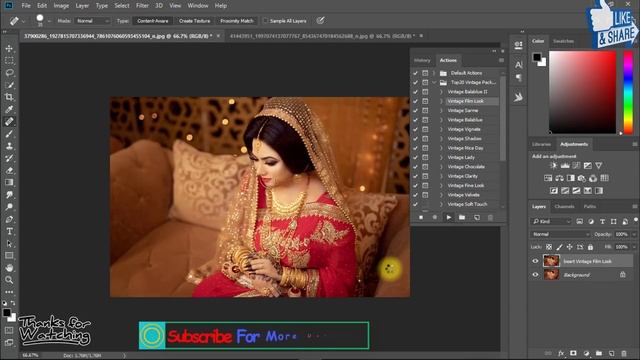Expand the Vintage Shadow action
The image size is (640, 360).
pos(441,139)
